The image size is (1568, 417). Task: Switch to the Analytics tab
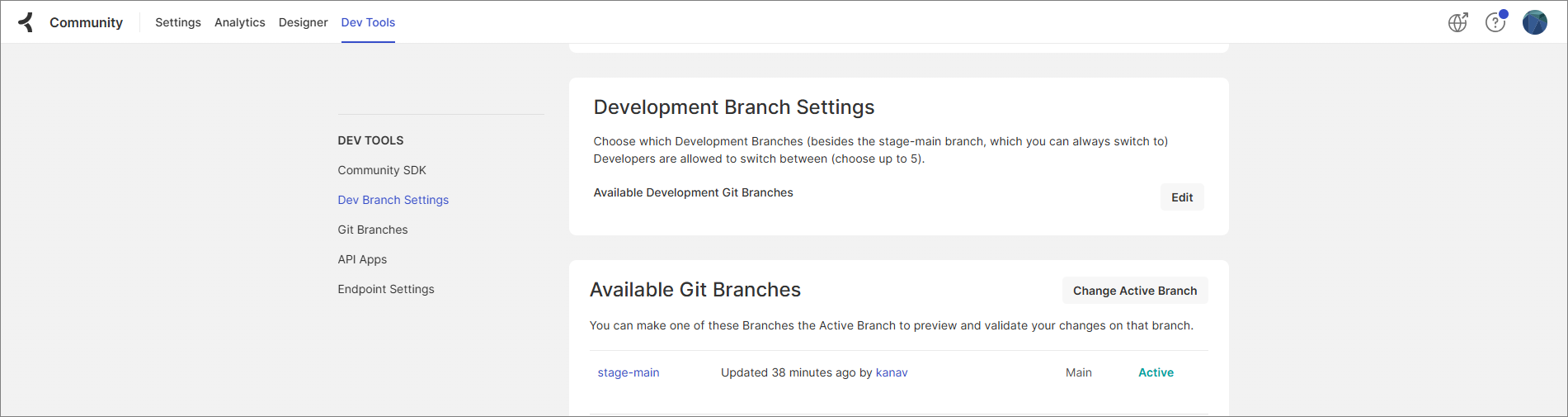click(240, 22)
